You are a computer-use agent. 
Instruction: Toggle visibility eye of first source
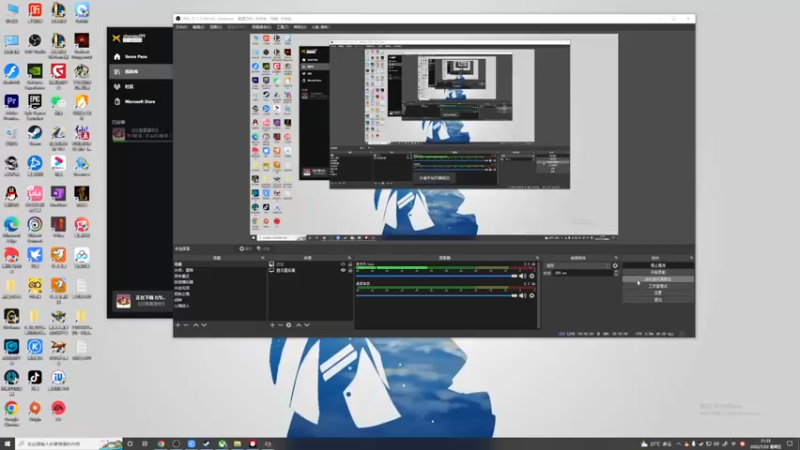pos(343,264)
